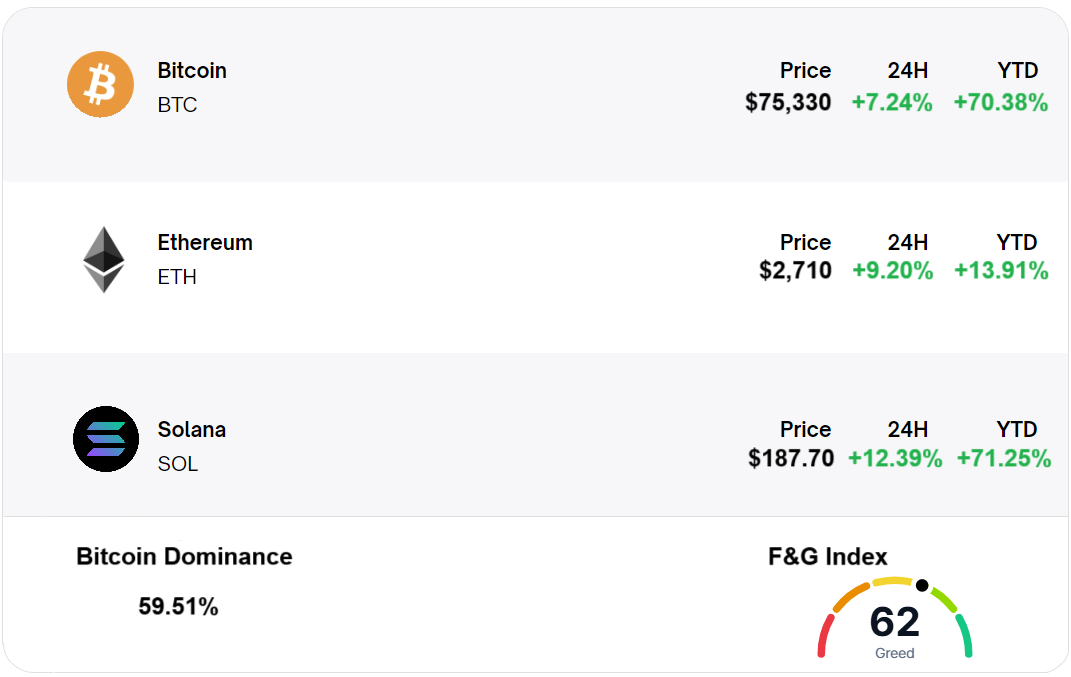Click the Bitcoin Dominance heading
The image size is (1071, 677).
(x=184, y=557)
